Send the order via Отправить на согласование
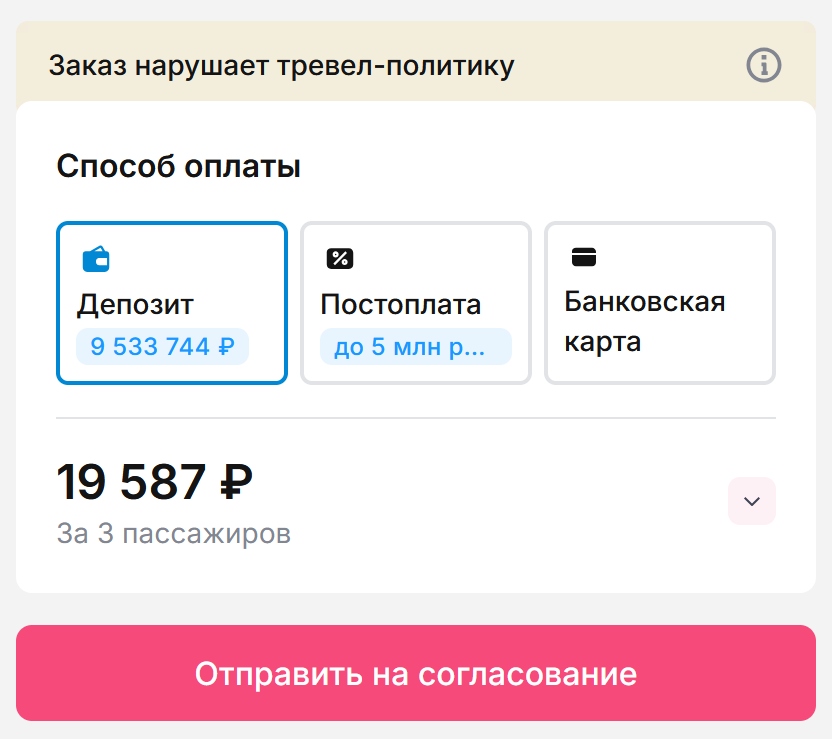Screen dimensions: 832x739 [416, 673]
